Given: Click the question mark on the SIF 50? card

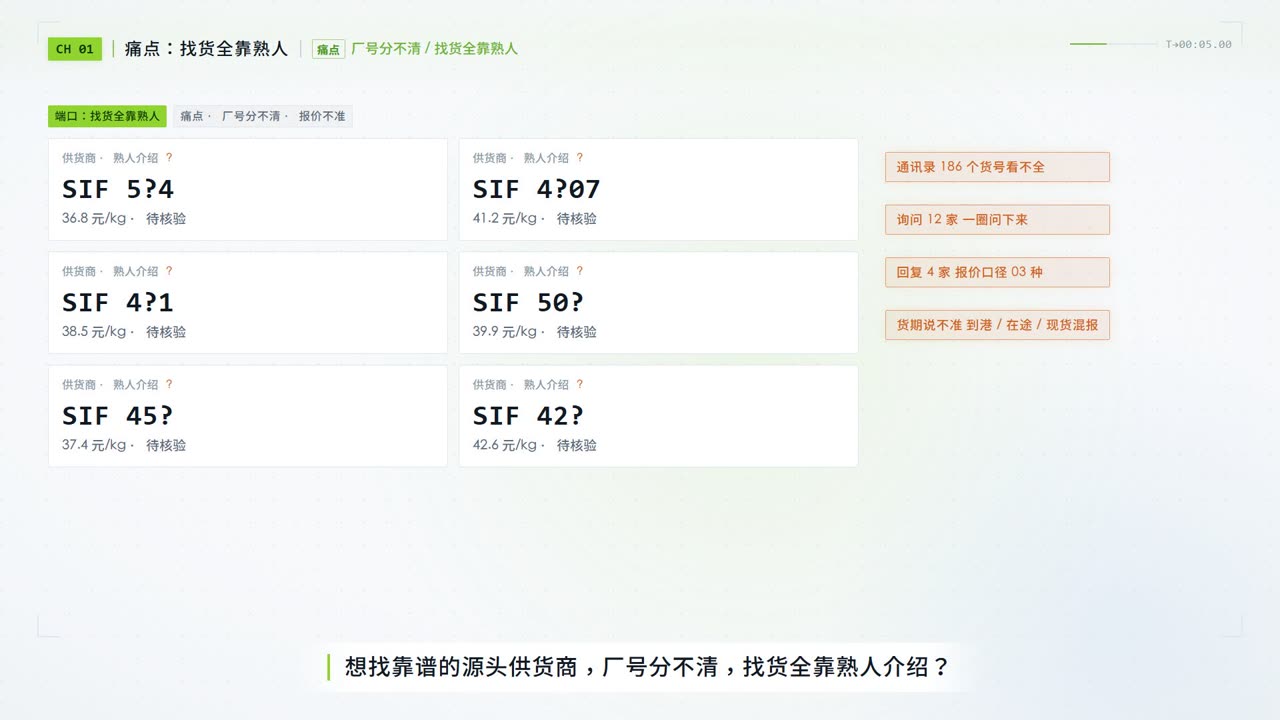Looking at the screenshot, I should pyautogui.click(x=580, y=271).
